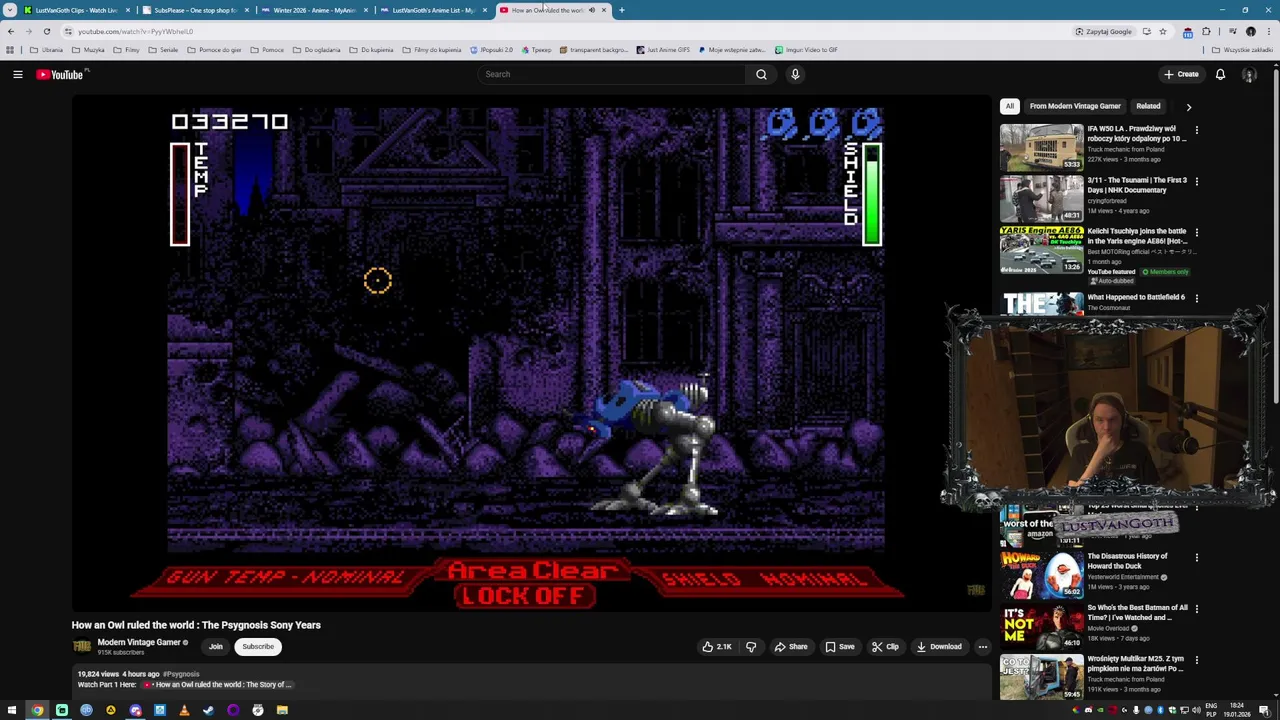
Task: Select the From Modern Vintage Gamer chip
Action: click(1075, 106)
